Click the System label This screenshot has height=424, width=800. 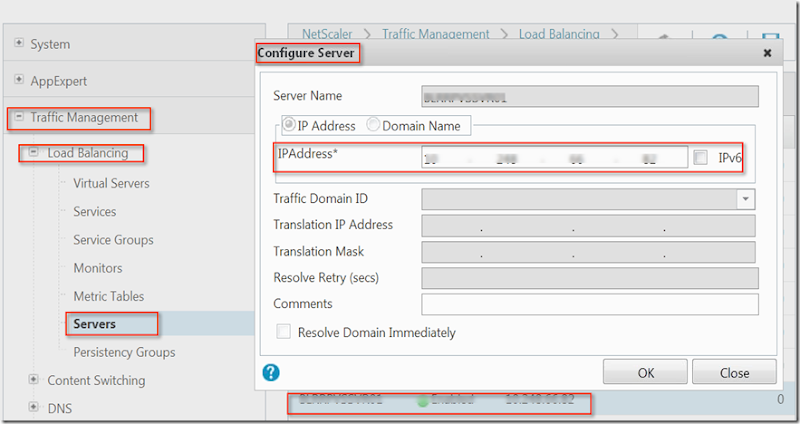(x=50, y=44)
